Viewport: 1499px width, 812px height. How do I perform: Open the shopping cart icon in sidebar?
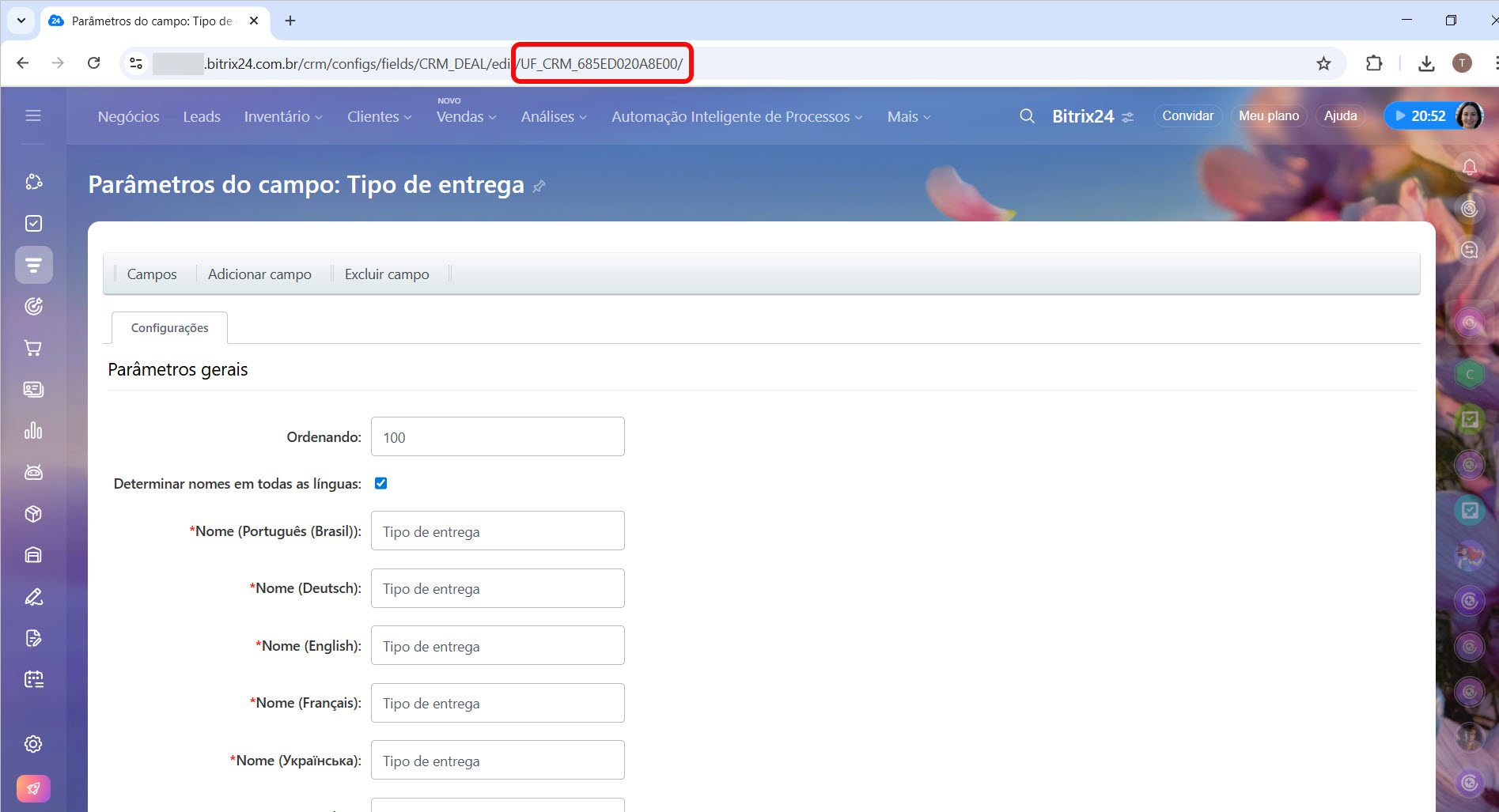tap(33, 348)
